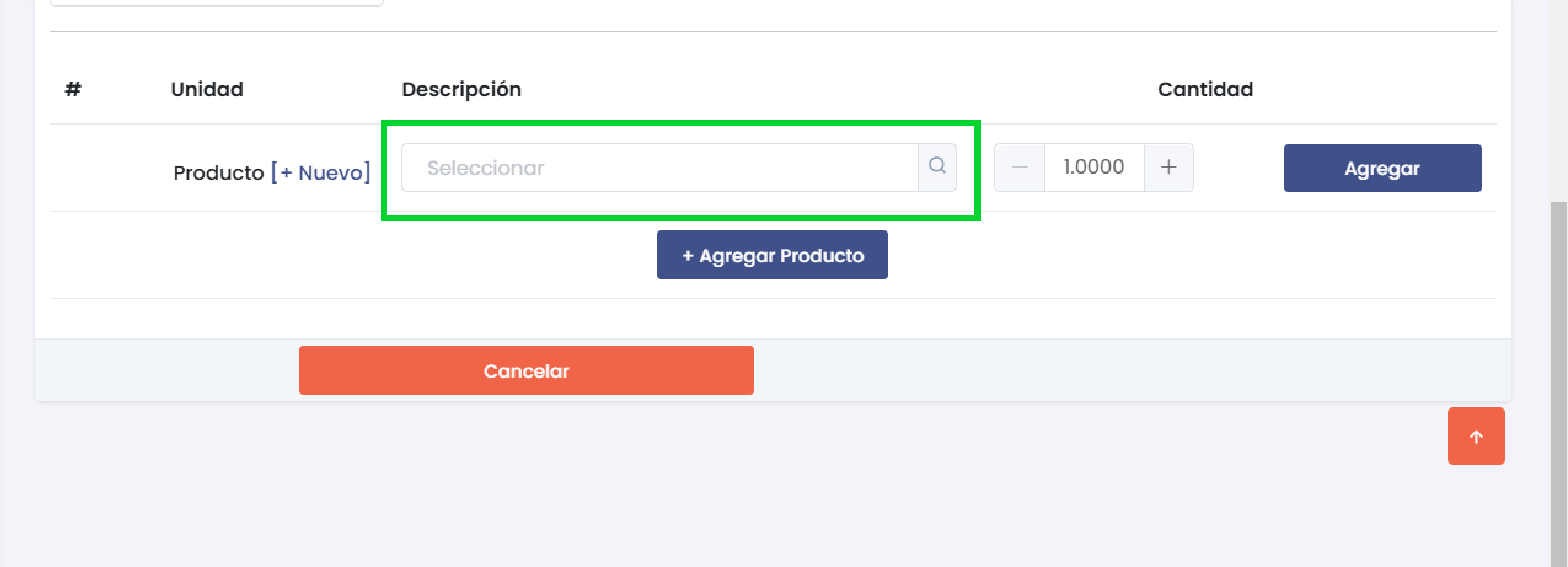This screenshot has height=567, width=1568.
Task: Click the Unidad column header
Action: [207, 89]
